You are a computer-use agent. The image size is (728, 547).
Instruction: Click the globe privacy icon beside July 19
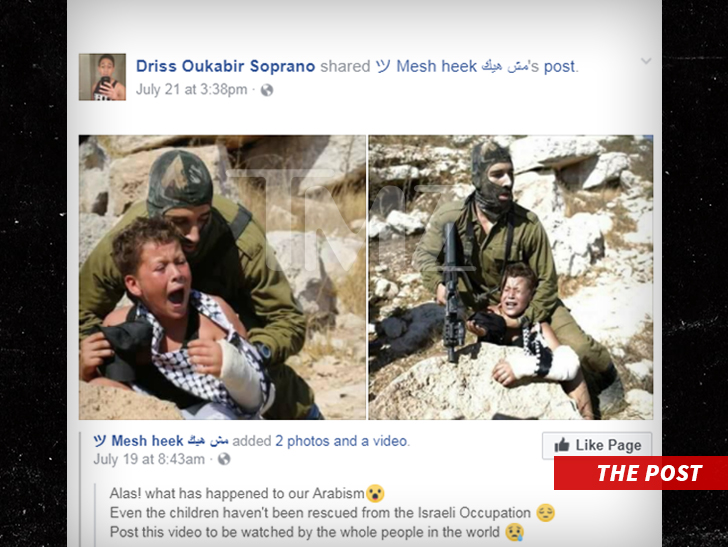click(x=224, y=459)
